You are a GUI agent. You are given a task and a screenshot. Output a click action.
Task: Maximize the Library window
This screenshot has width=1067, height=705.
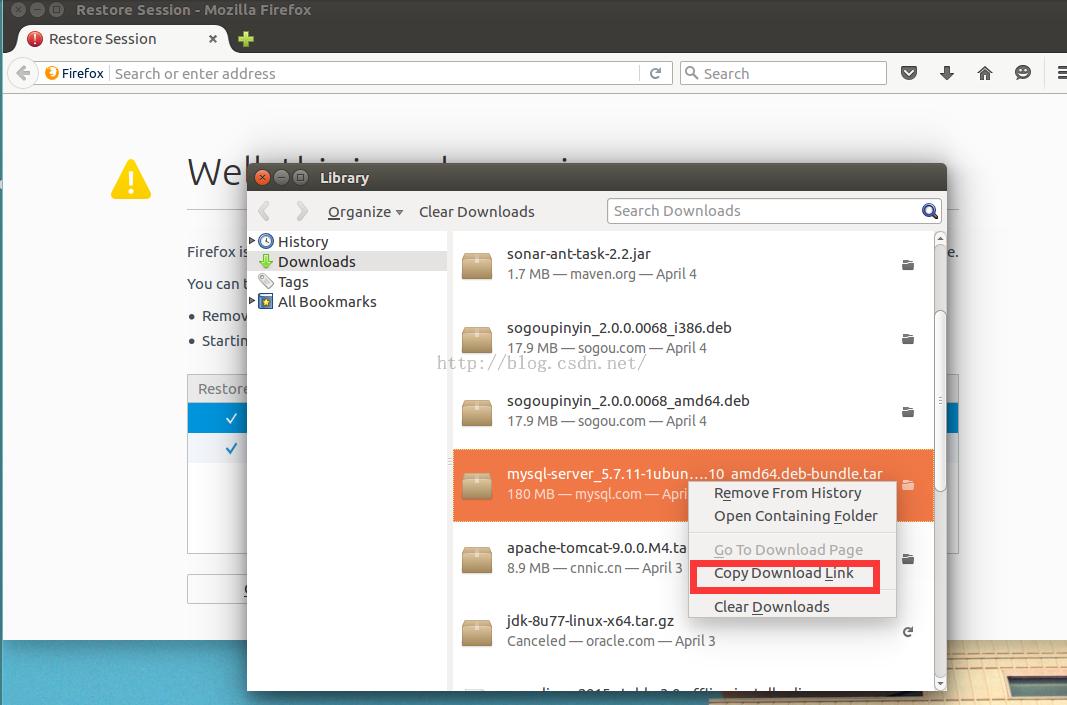point(300,178)
